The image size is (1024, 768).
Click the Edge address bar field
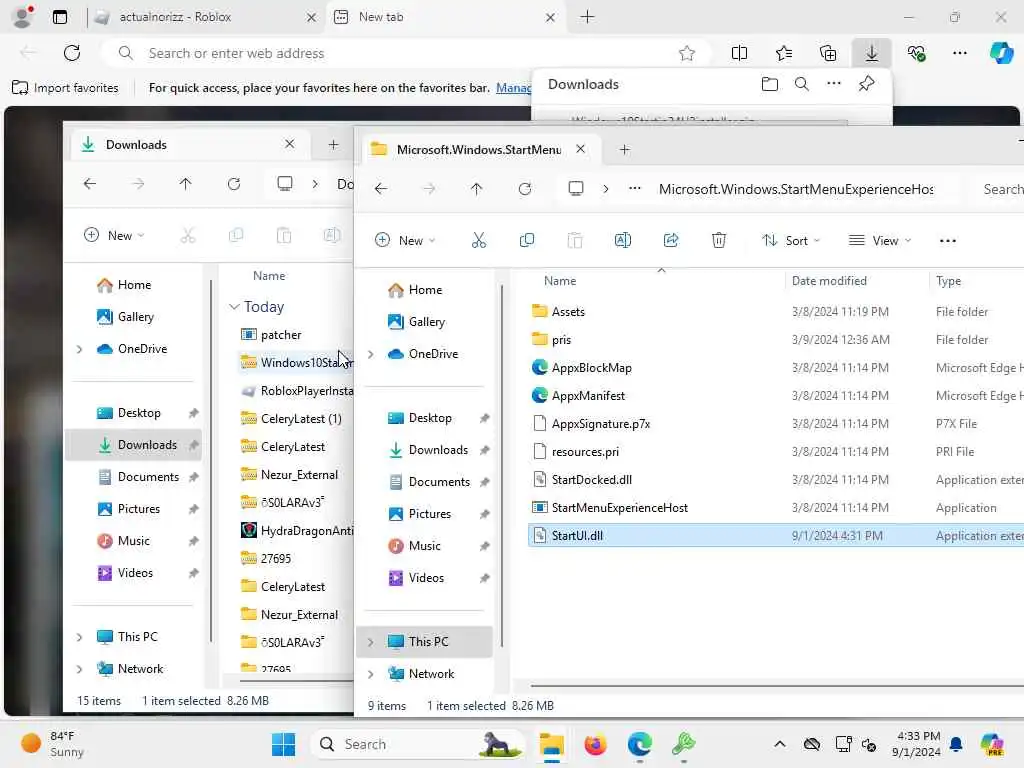click(x=405, y=54)
